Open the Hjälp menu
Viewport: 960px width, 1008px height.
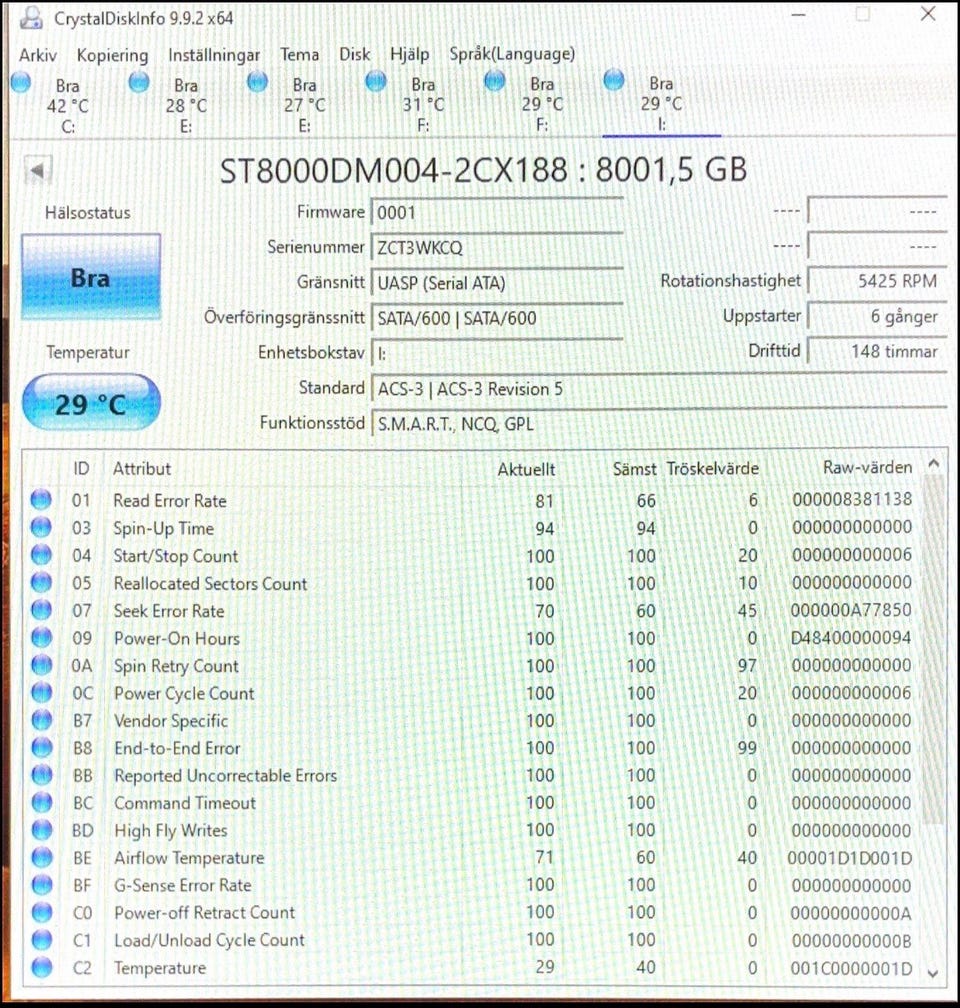coord(409,54)
